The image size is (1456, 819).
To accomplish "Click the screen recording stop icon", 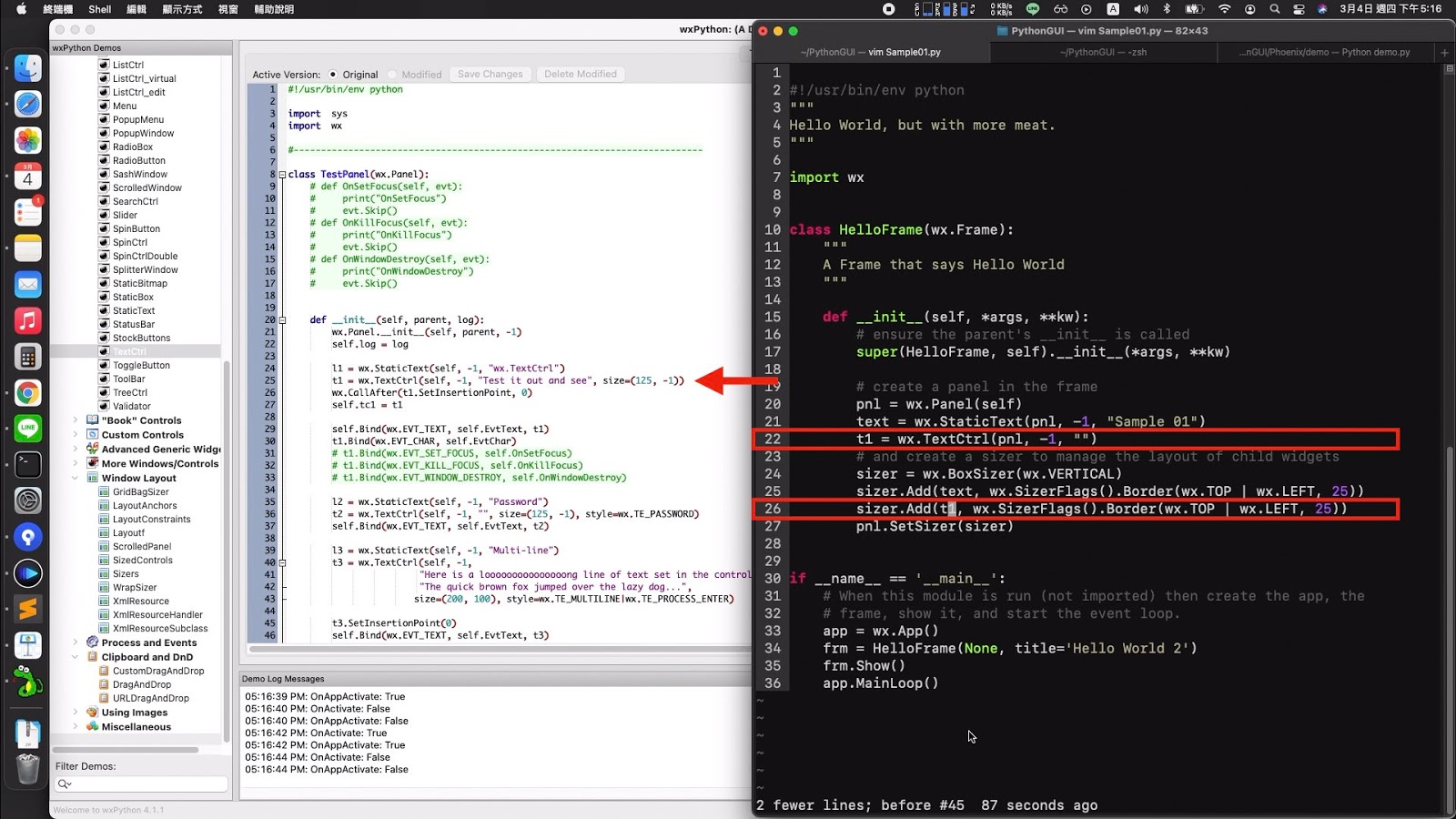I will click(x=889, y=9).
